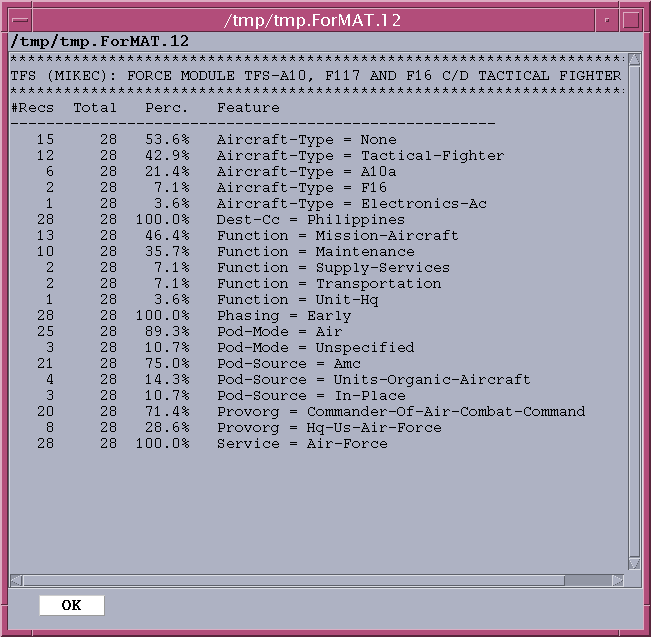The image size is (651, 637).
Task: Click the horizontal scrollbar right arrow
Action: [618, 580]
